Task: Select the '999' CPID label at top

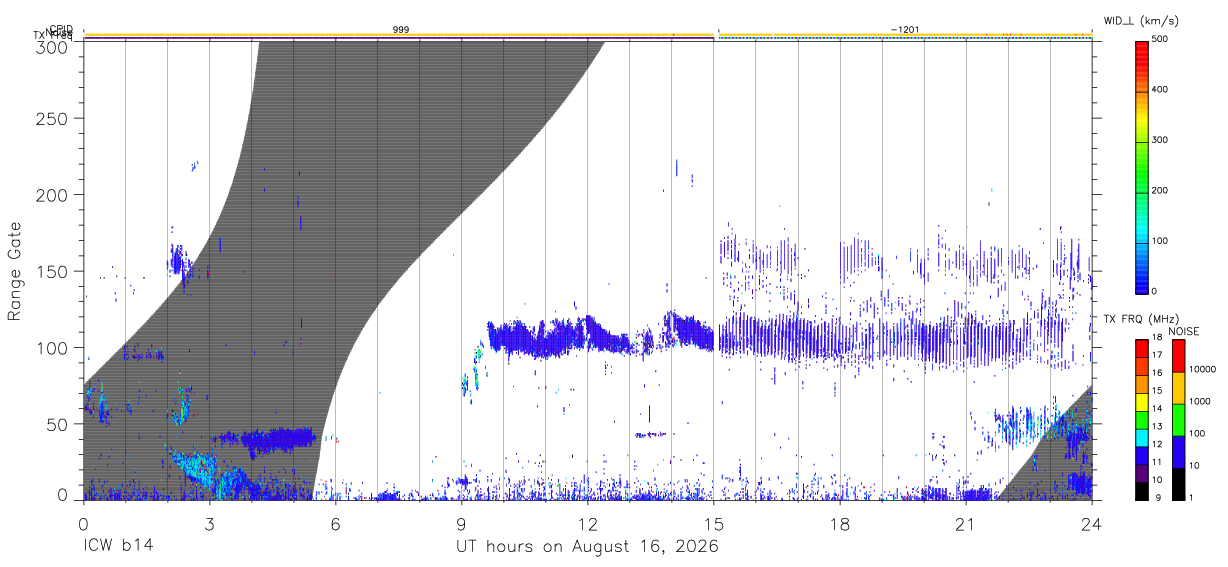Action: coord(400,31)
